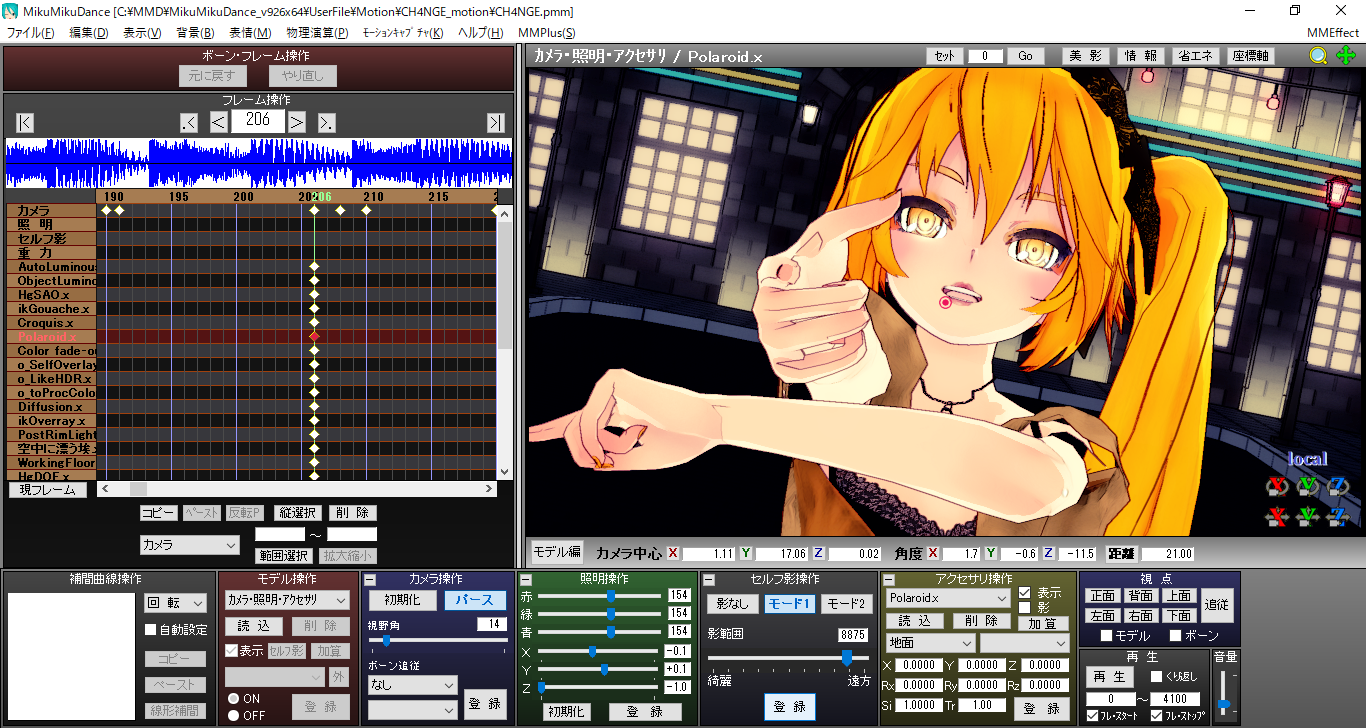Click the red X rotation axis icon

[x=1275, y=487]
